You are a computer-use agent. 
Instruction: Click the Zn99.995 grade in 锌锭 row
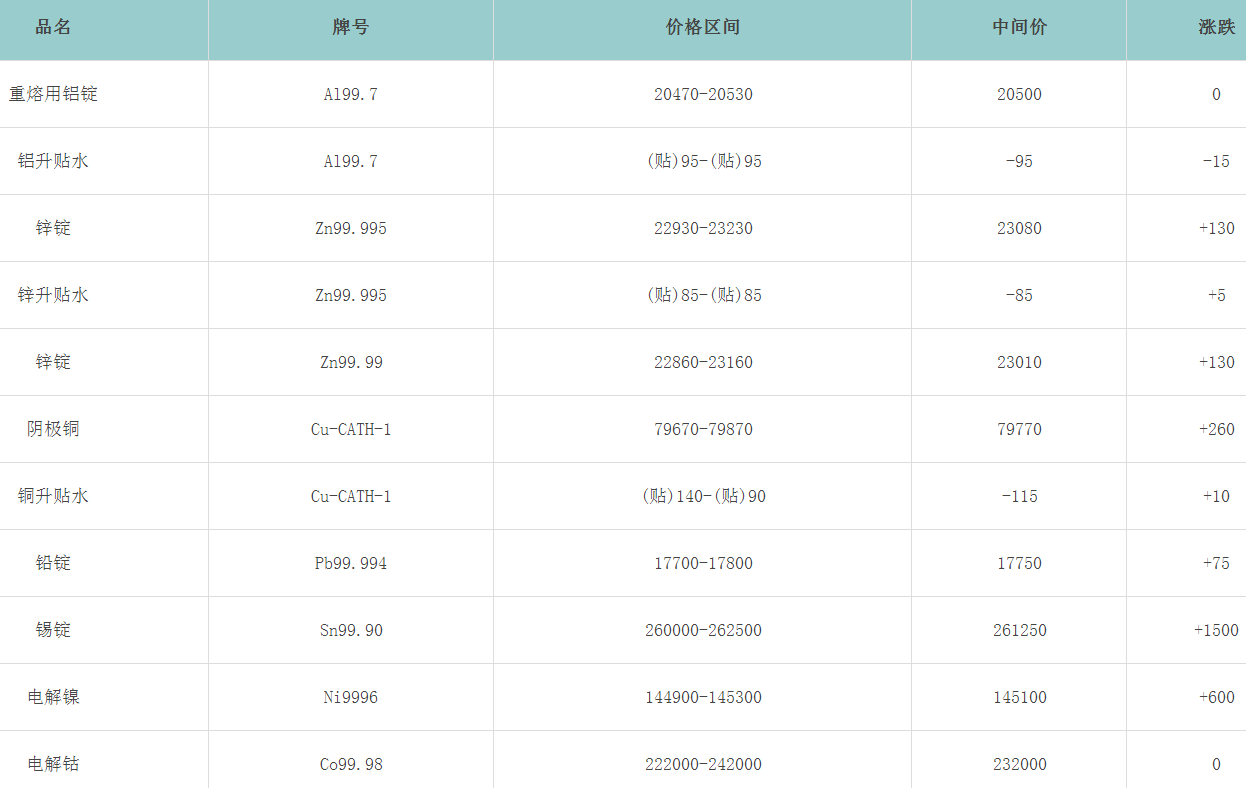click(351, 228)
